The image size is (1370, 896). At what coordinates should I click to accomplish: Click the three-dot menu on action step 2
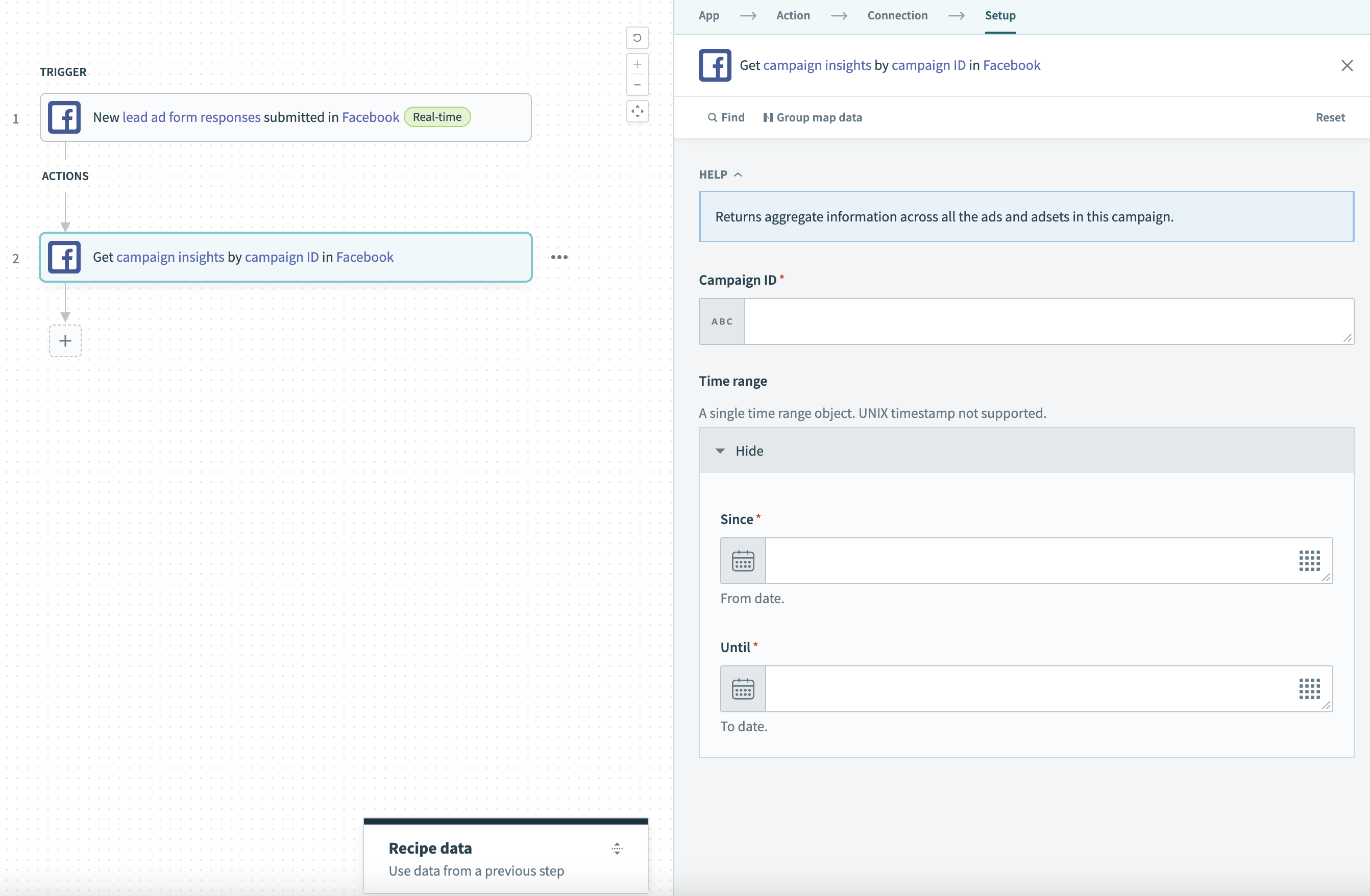tap(560, 257)
